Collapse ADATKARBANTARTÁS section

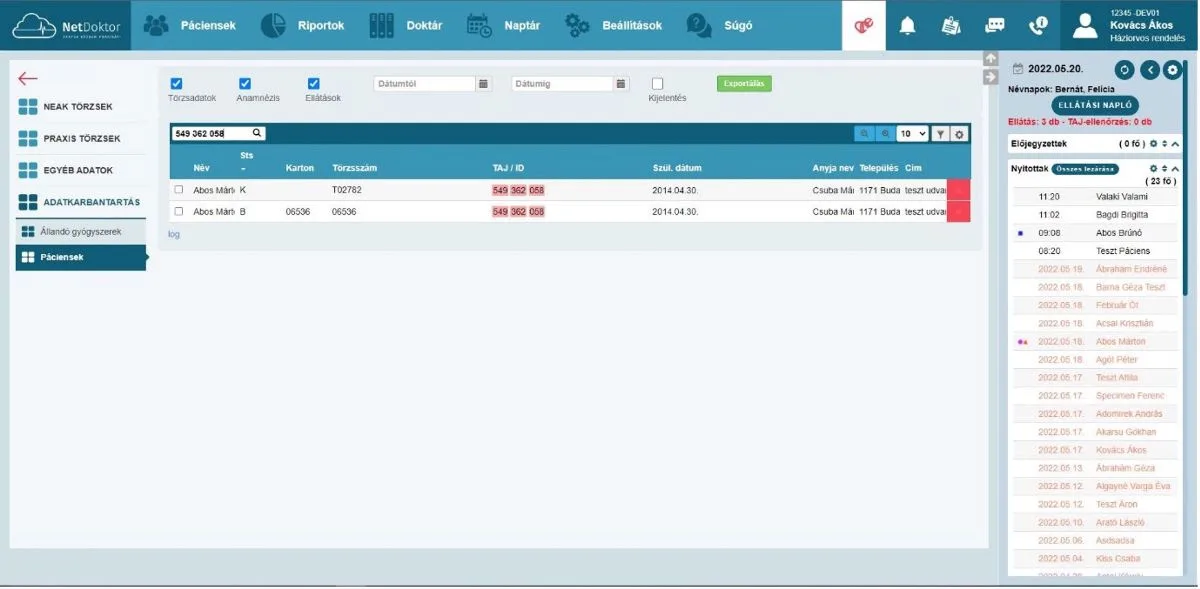pos(80,202)
